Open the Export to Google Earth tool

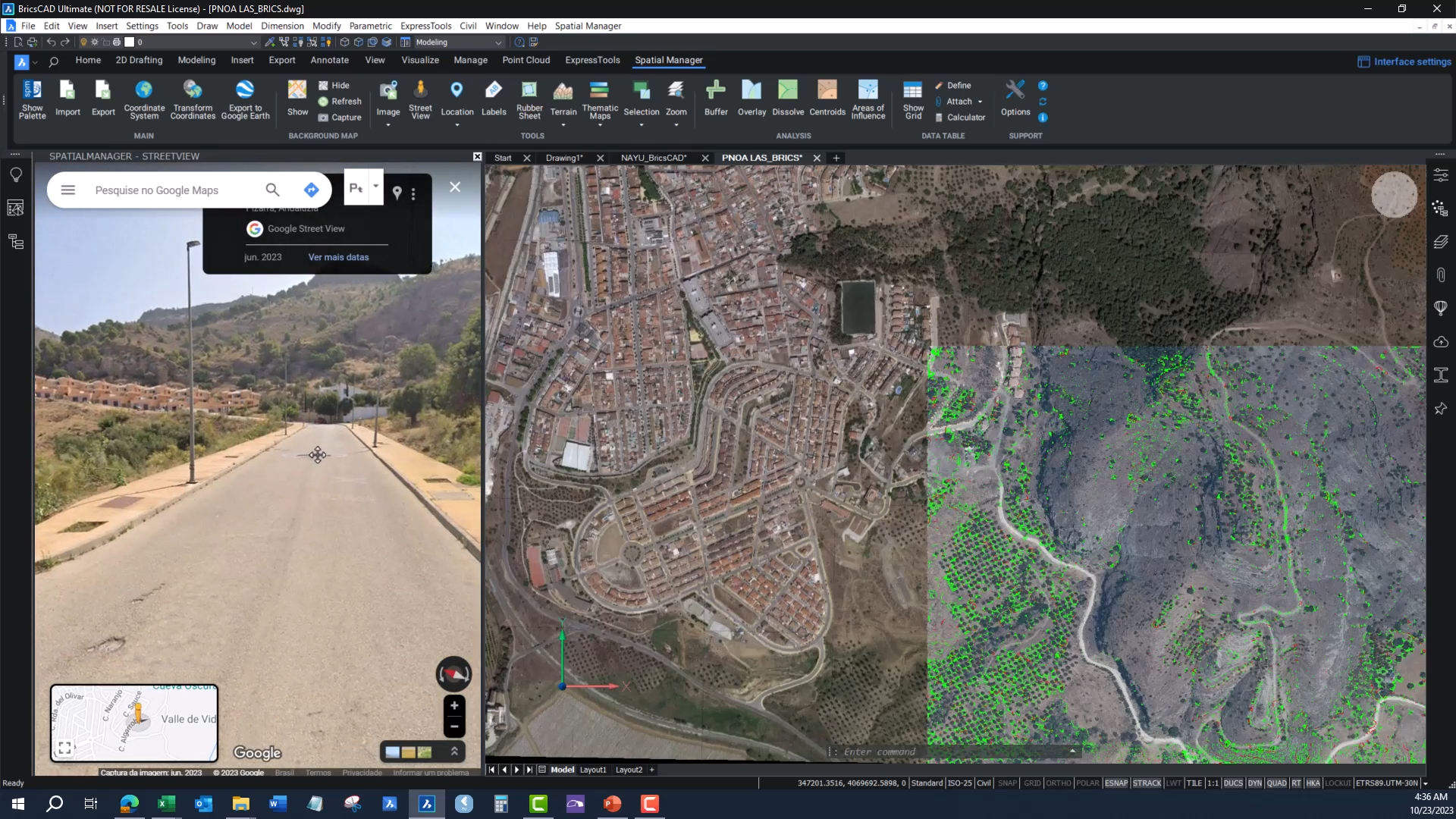(244, 99)
